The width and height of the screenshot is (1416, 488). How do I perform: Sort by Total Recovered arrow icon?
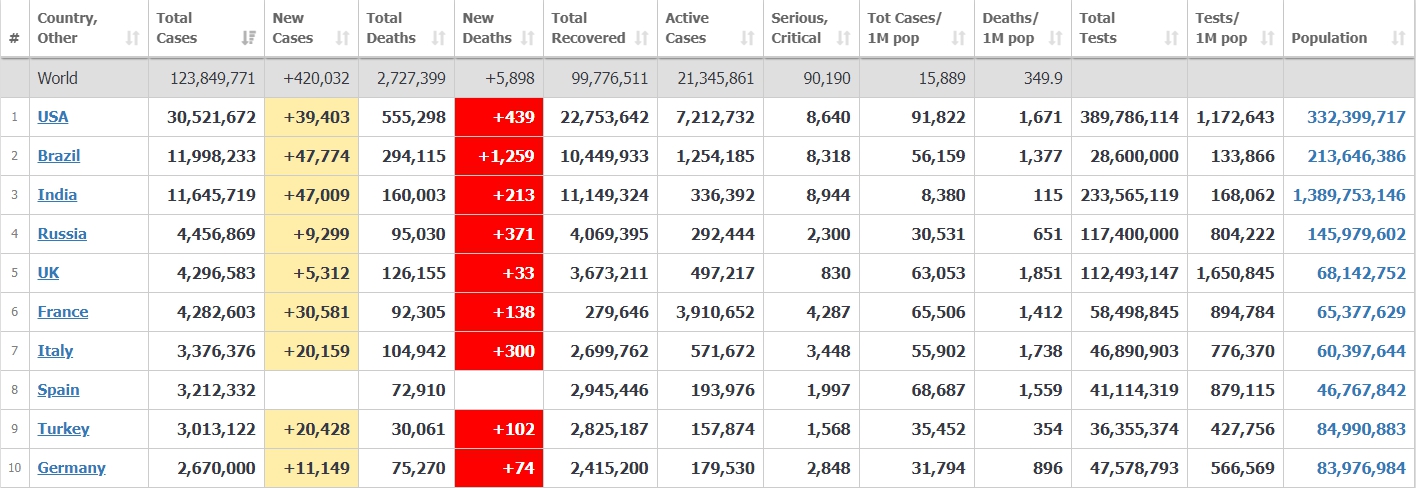(641, 38)
